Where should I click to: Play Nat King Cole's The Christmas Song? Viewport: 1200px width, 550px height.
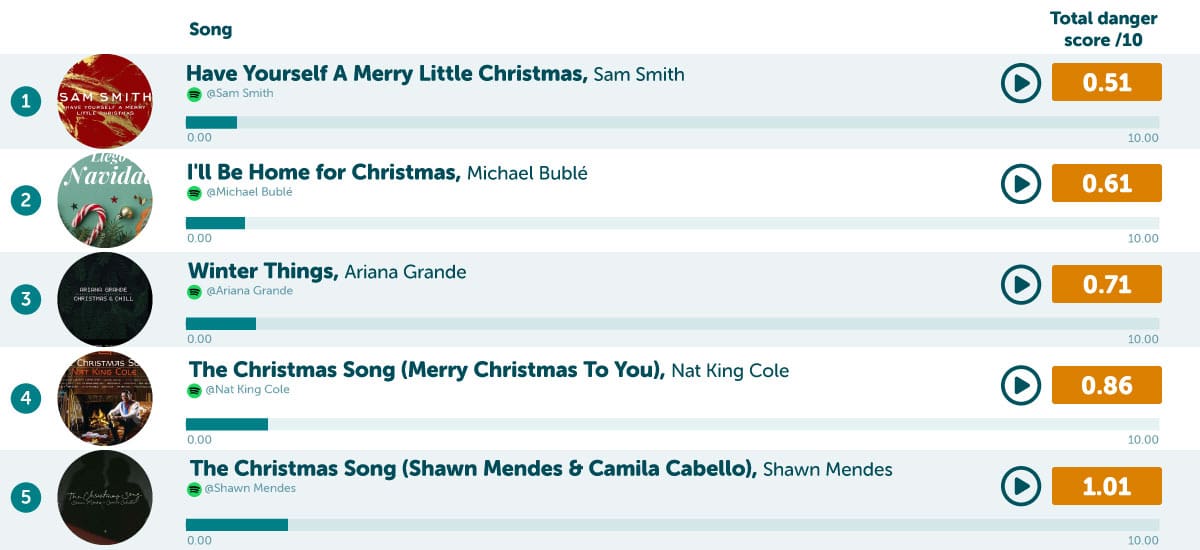[1021, 385]
